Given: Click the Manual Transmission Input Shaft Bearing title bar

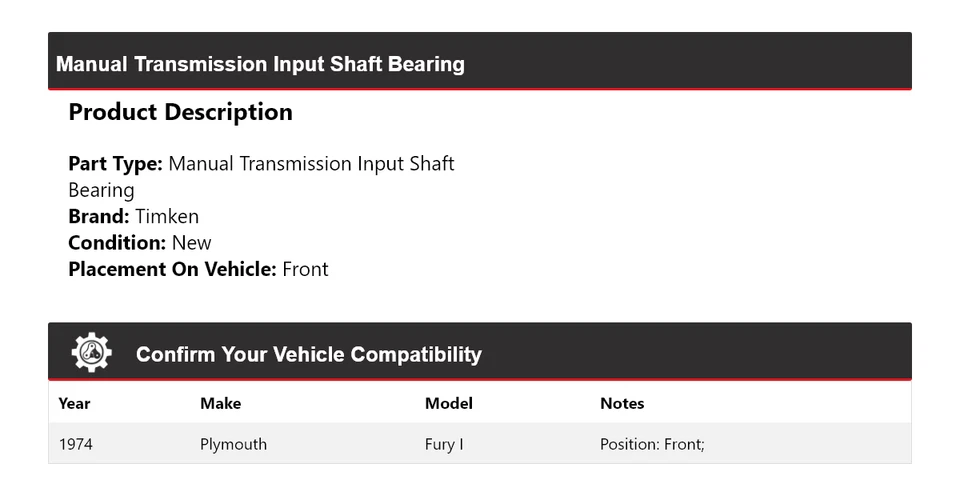Looking at the screenshot, I should pos(260,64).
